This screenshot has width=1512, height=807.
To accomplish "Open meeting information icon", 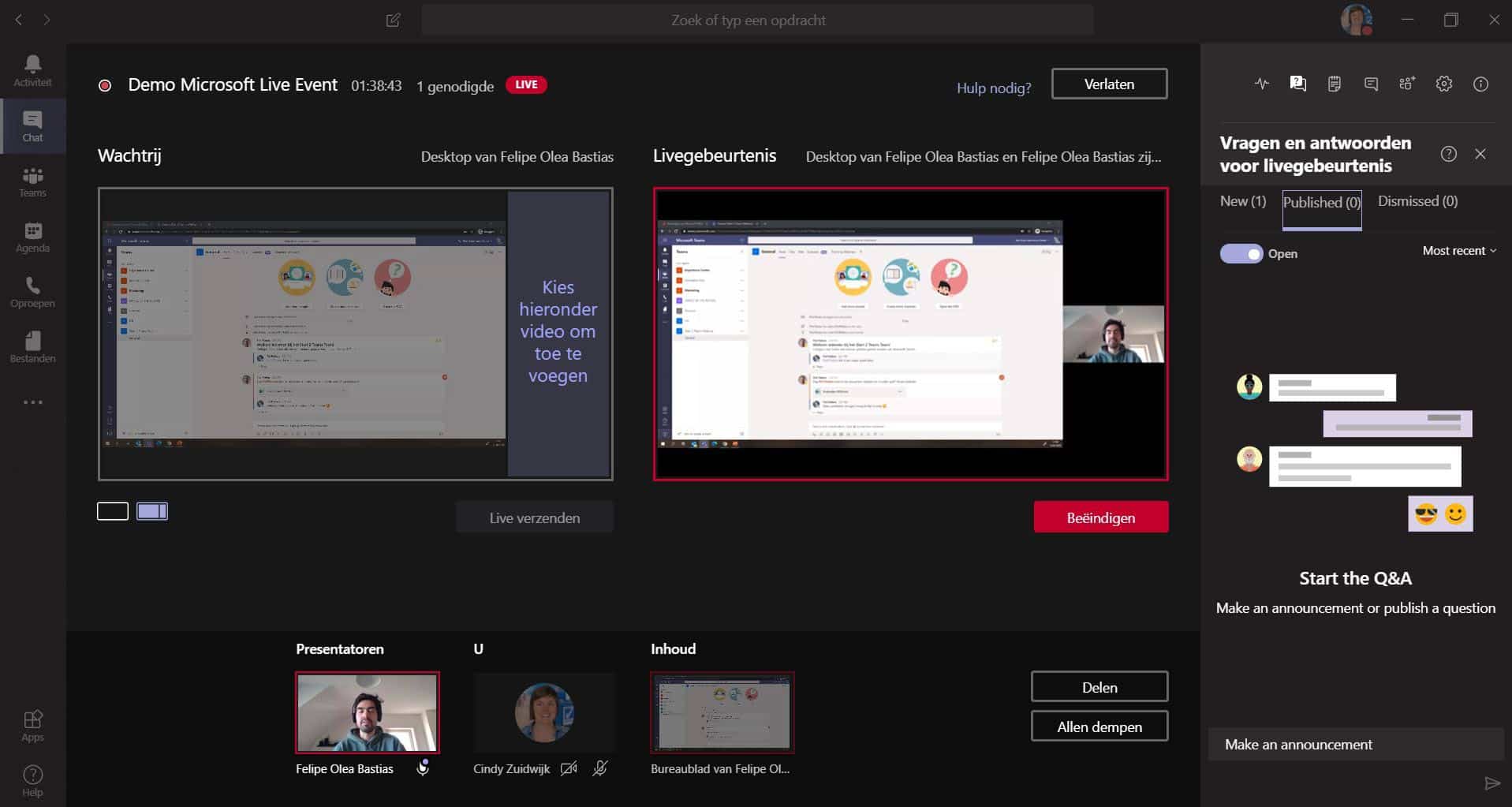I will [1480, 84].
